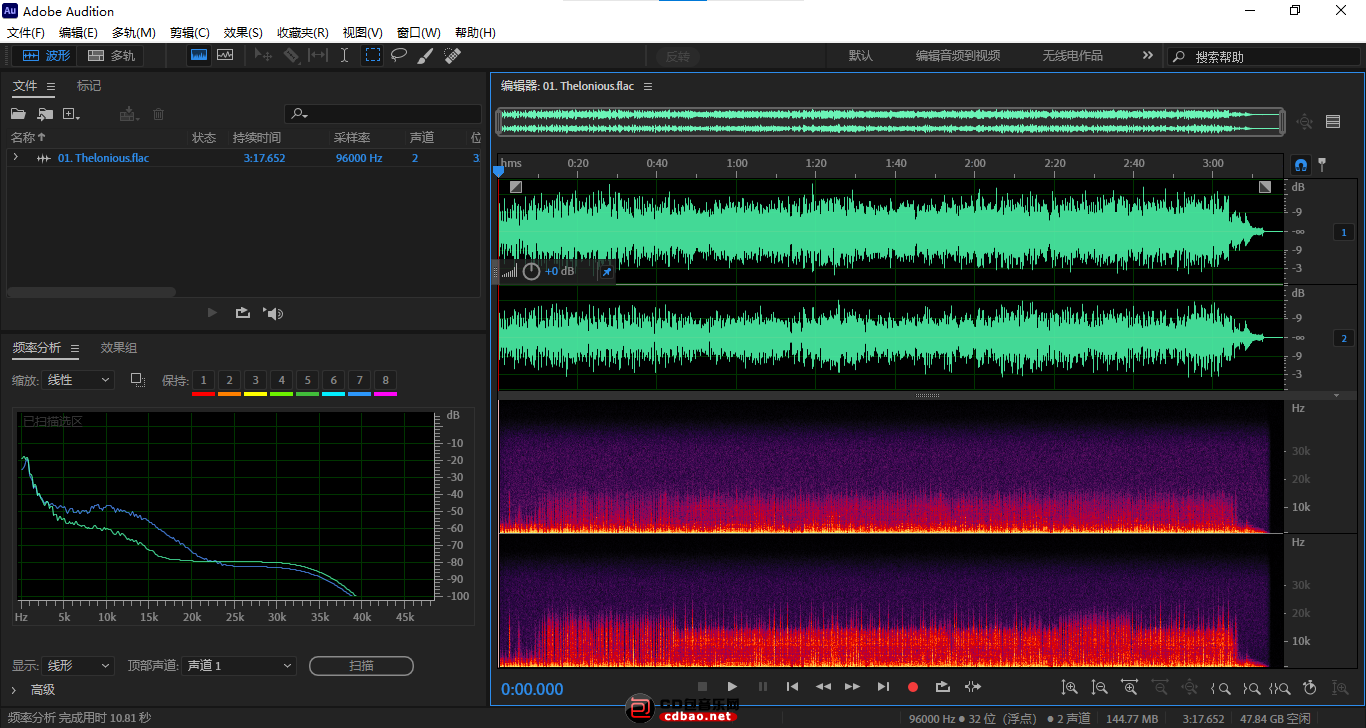Click the Zoom In Amplitude icon

(1070, 688)
